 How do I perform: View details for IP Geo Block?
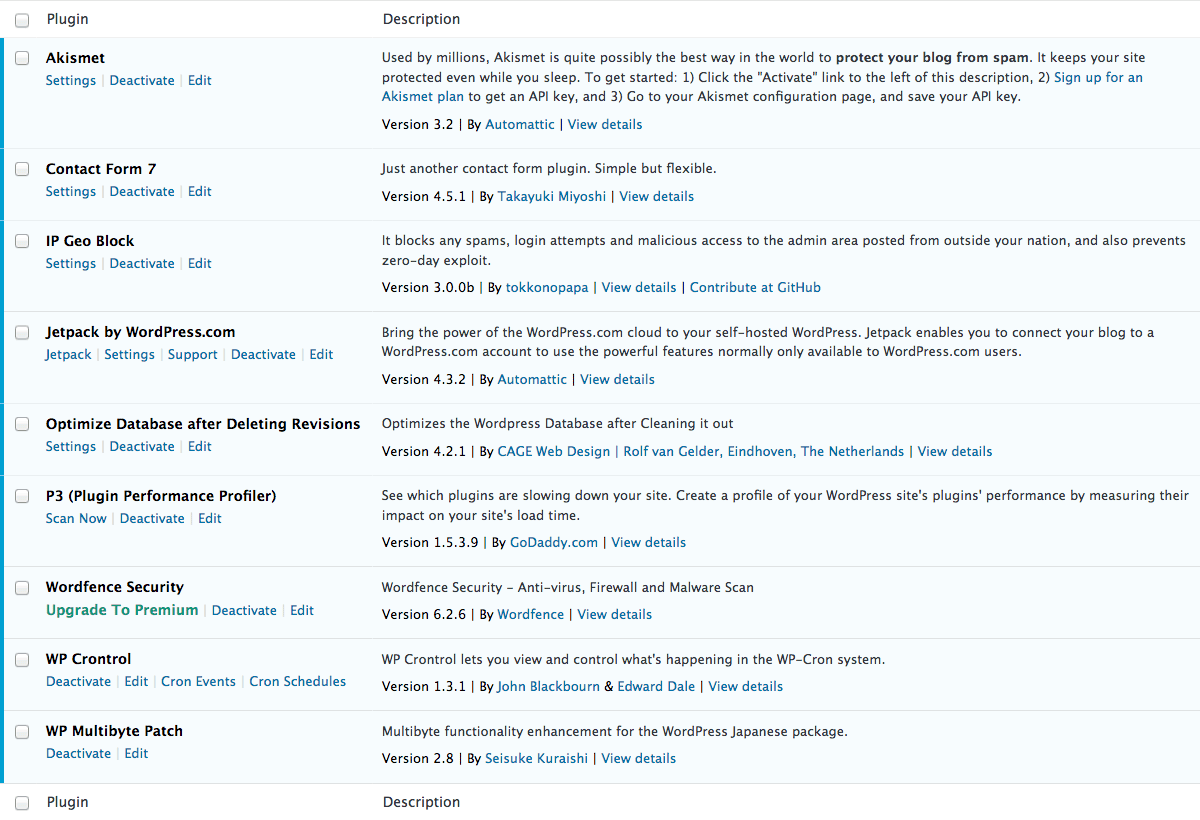click(639, 288)
